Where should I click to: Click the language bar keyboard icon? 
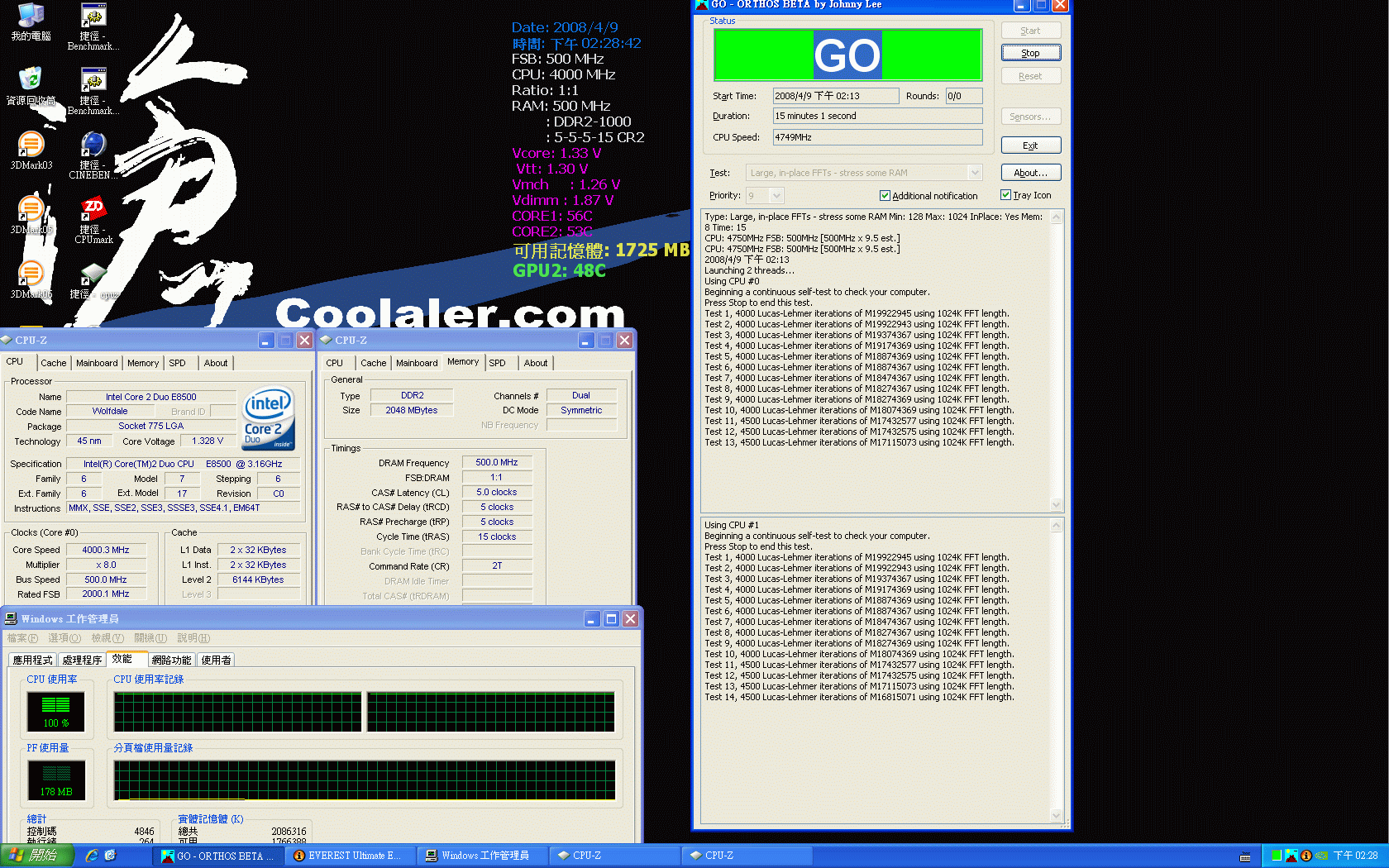coord(1245,856)
